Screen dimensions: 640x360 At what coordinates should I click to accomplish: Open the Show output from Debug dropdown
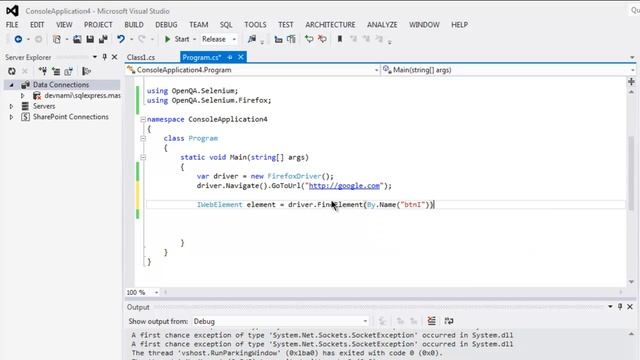365,322
